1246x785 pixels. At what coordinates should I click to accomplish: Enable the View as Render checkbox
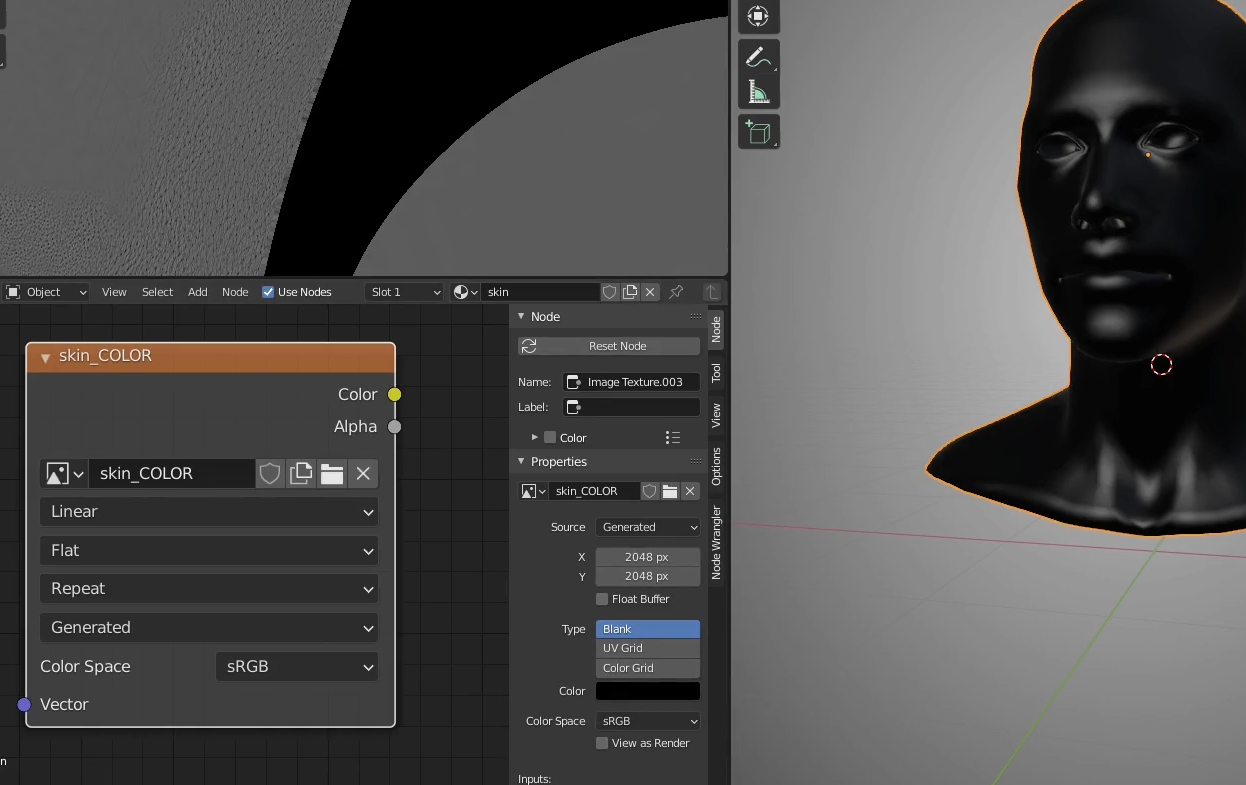[602, 743]
